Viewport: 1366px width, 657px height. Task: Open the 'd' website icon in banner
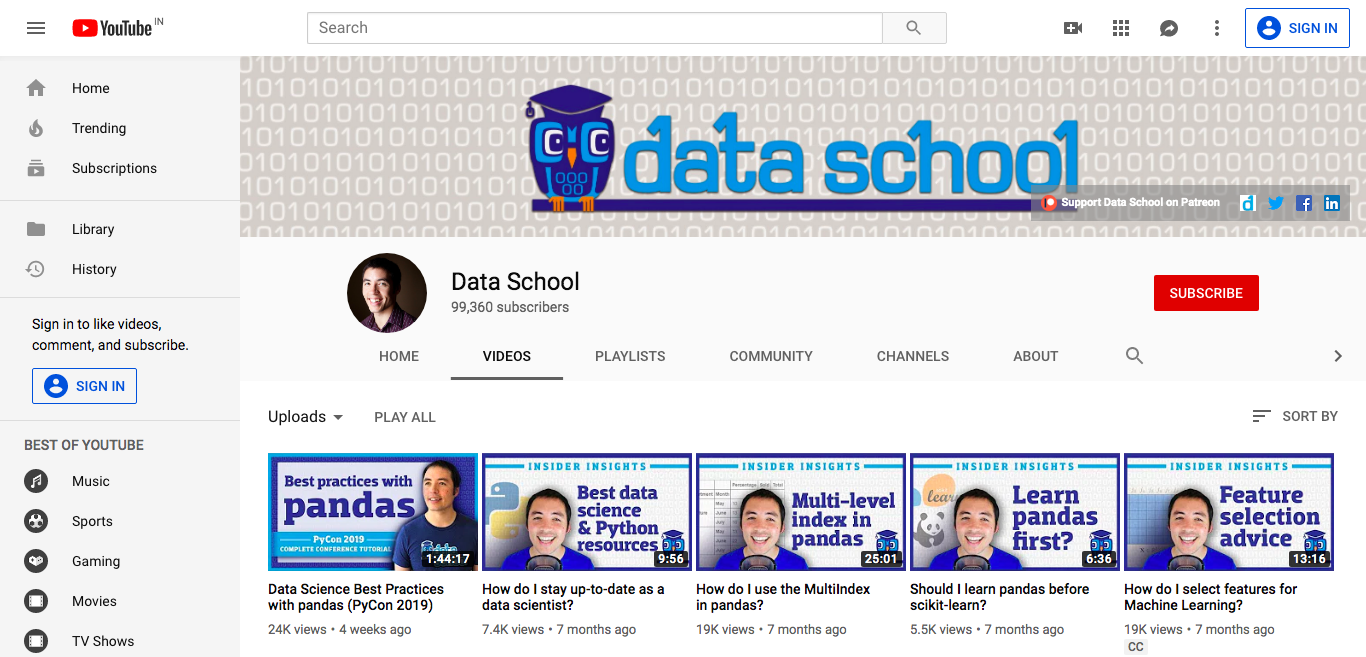pos(1248,203)
